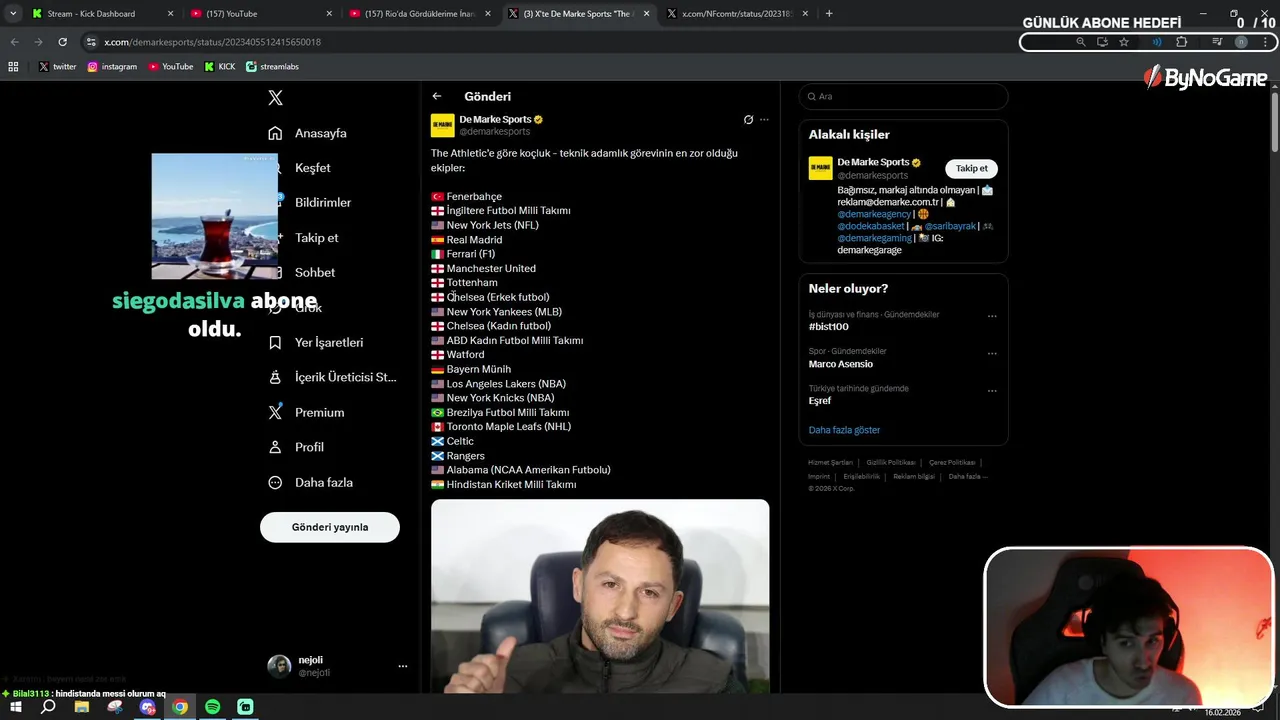Open streamlabs bookmark shortcut
Viewport: 1280px width, 720px height.
click(272, 66)
